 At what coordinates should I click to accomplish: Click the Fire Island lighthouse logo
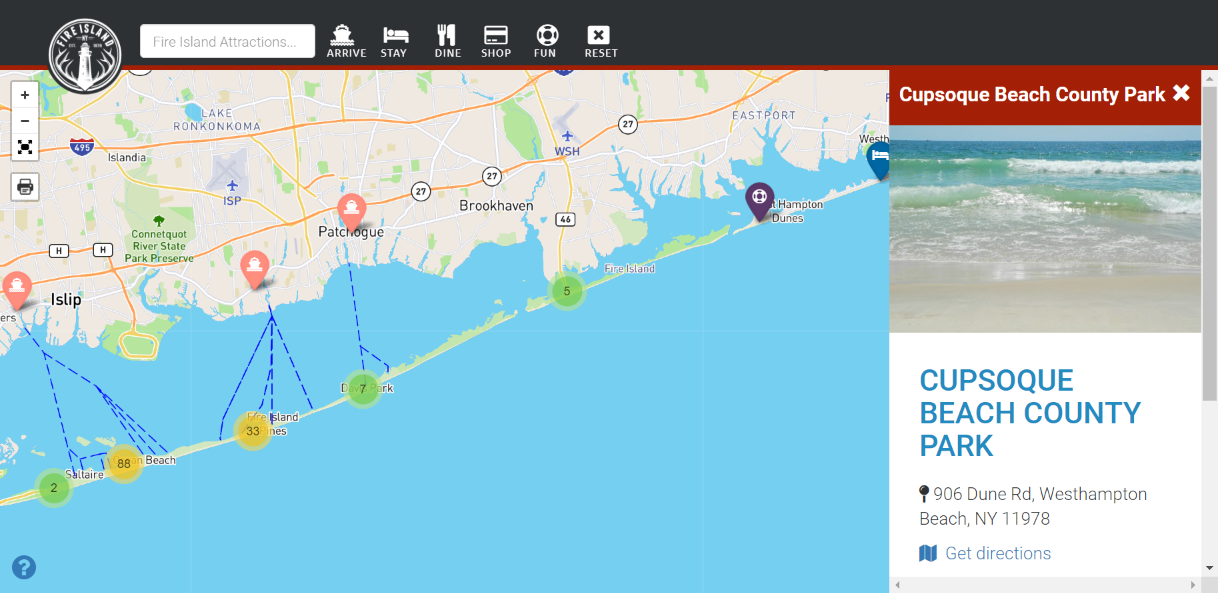85,55
